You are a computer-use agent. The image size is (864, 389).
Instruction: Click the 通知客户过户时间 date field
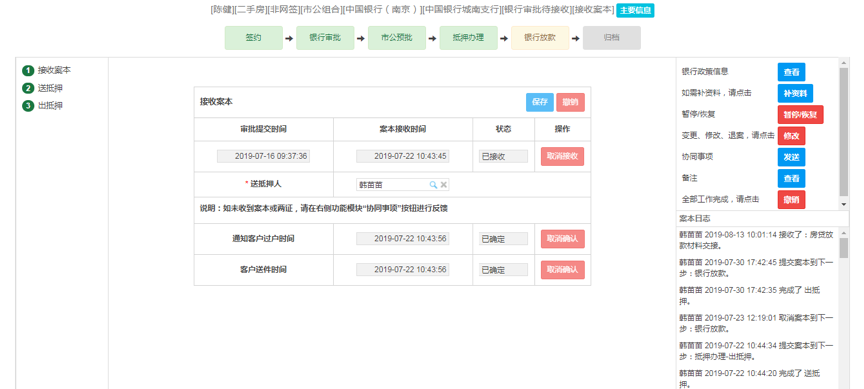[x=403, y=239]
